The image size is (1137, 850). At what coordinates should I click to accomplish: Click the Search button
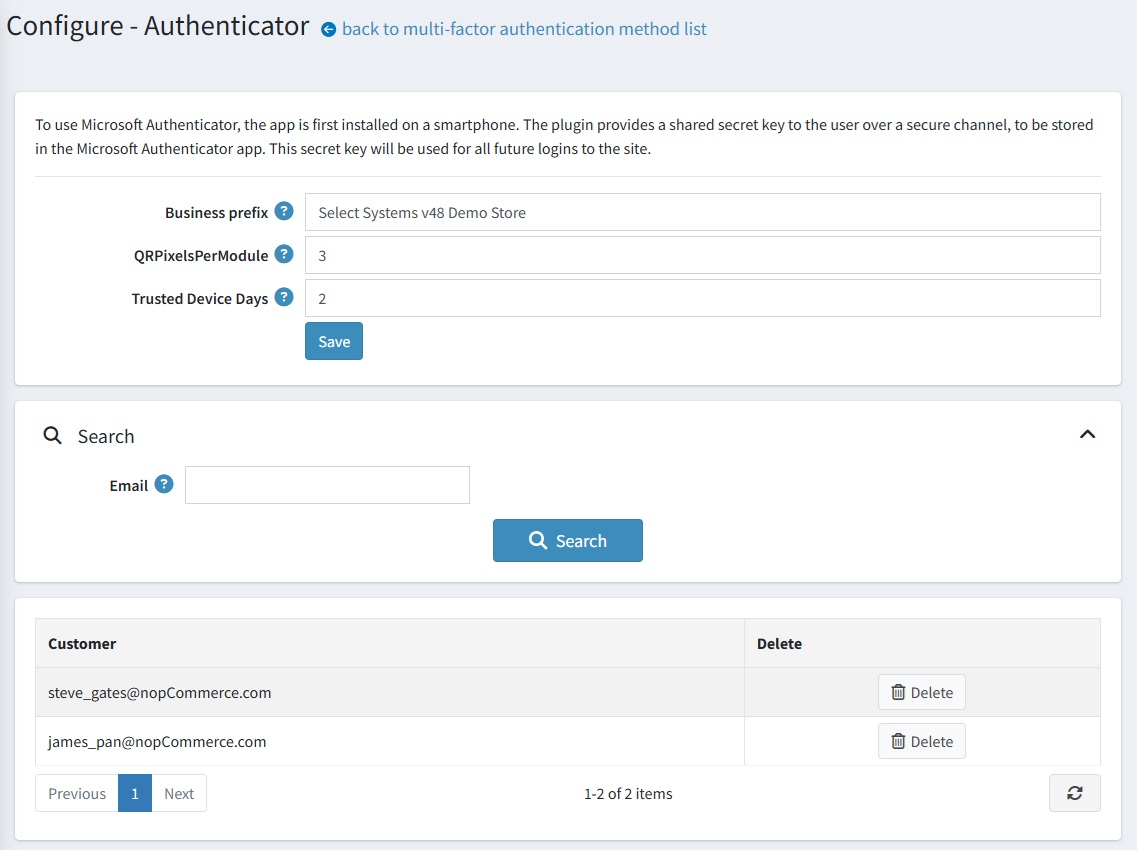pyautogui.click(x=567, y=540)
